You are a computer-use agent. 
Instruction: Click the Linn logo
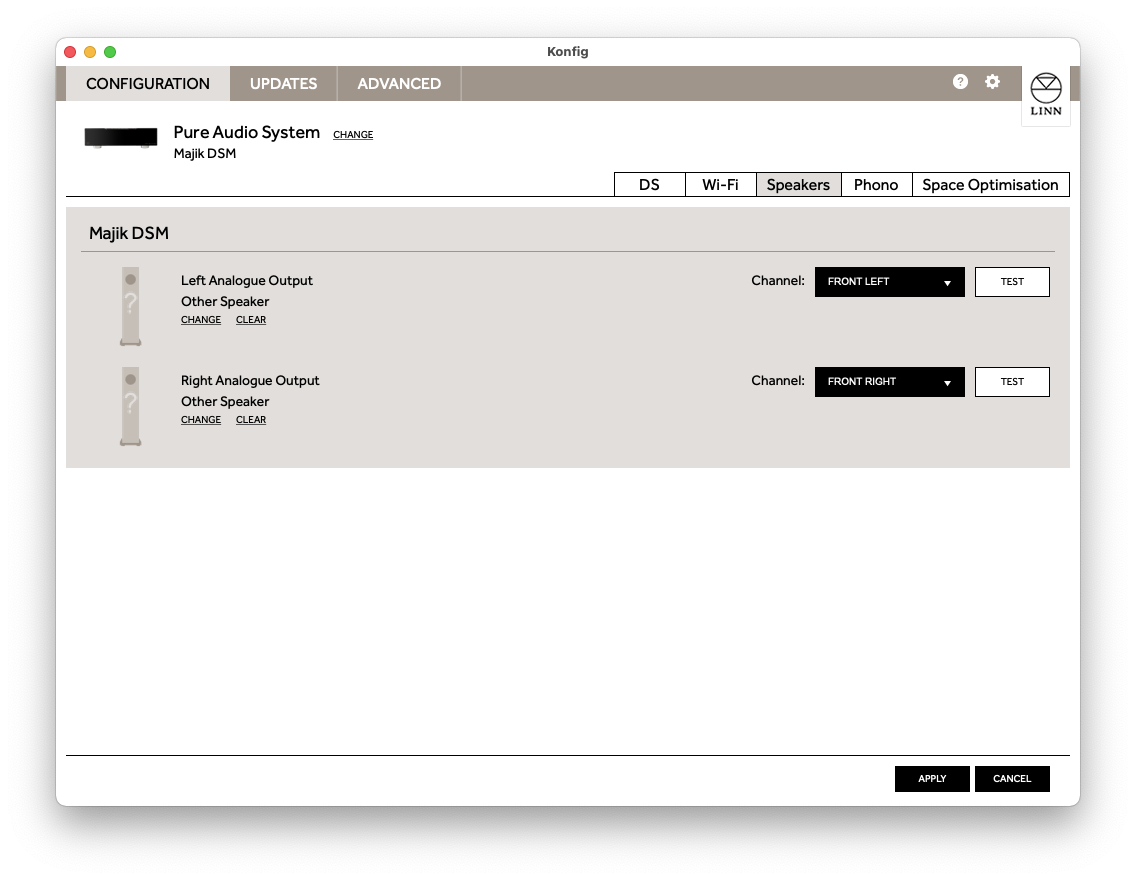(x=1045, y=95)
